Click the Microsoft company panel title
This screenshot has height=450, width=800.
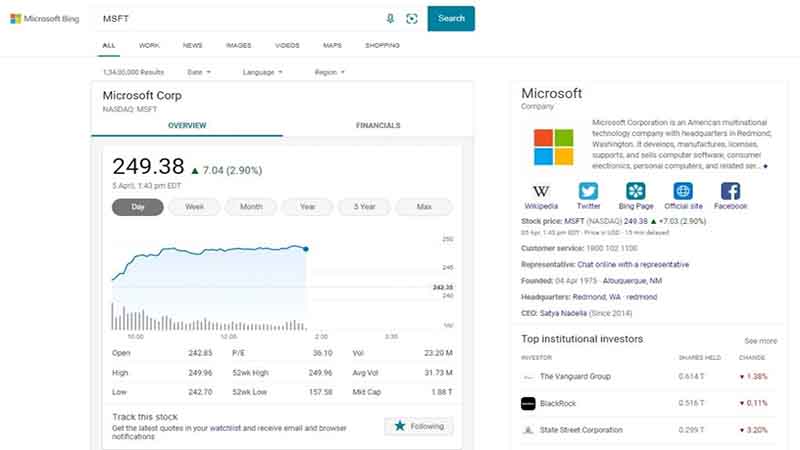point(552,94)
